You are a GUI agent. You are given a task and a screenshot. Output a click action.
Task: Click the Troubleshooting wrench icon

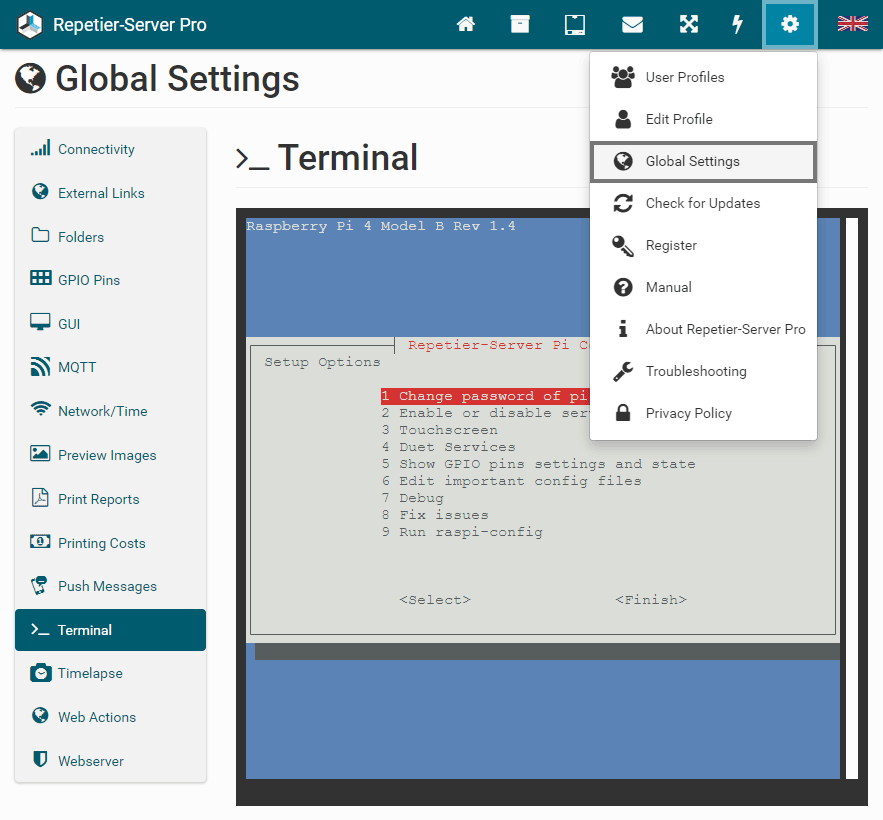pos(623,371)
